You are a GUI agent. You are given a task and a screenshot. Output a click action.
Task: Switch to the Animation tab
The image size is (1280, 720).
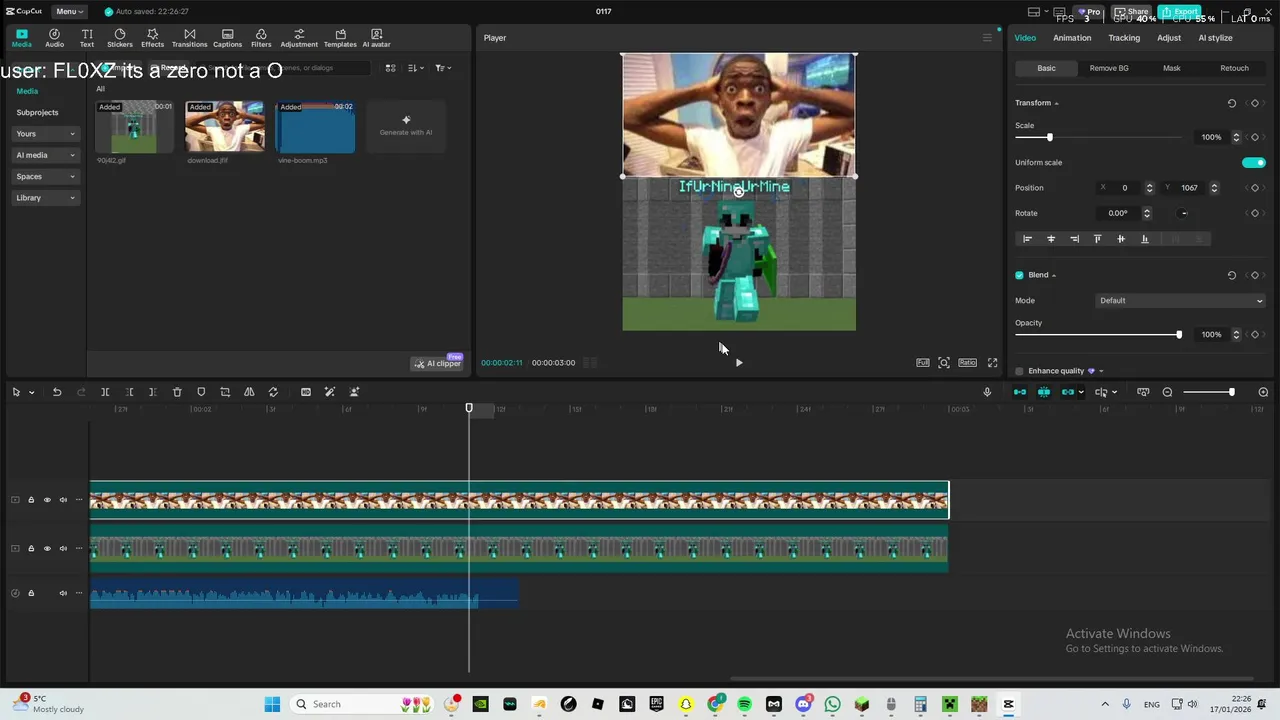[1072, 38]
